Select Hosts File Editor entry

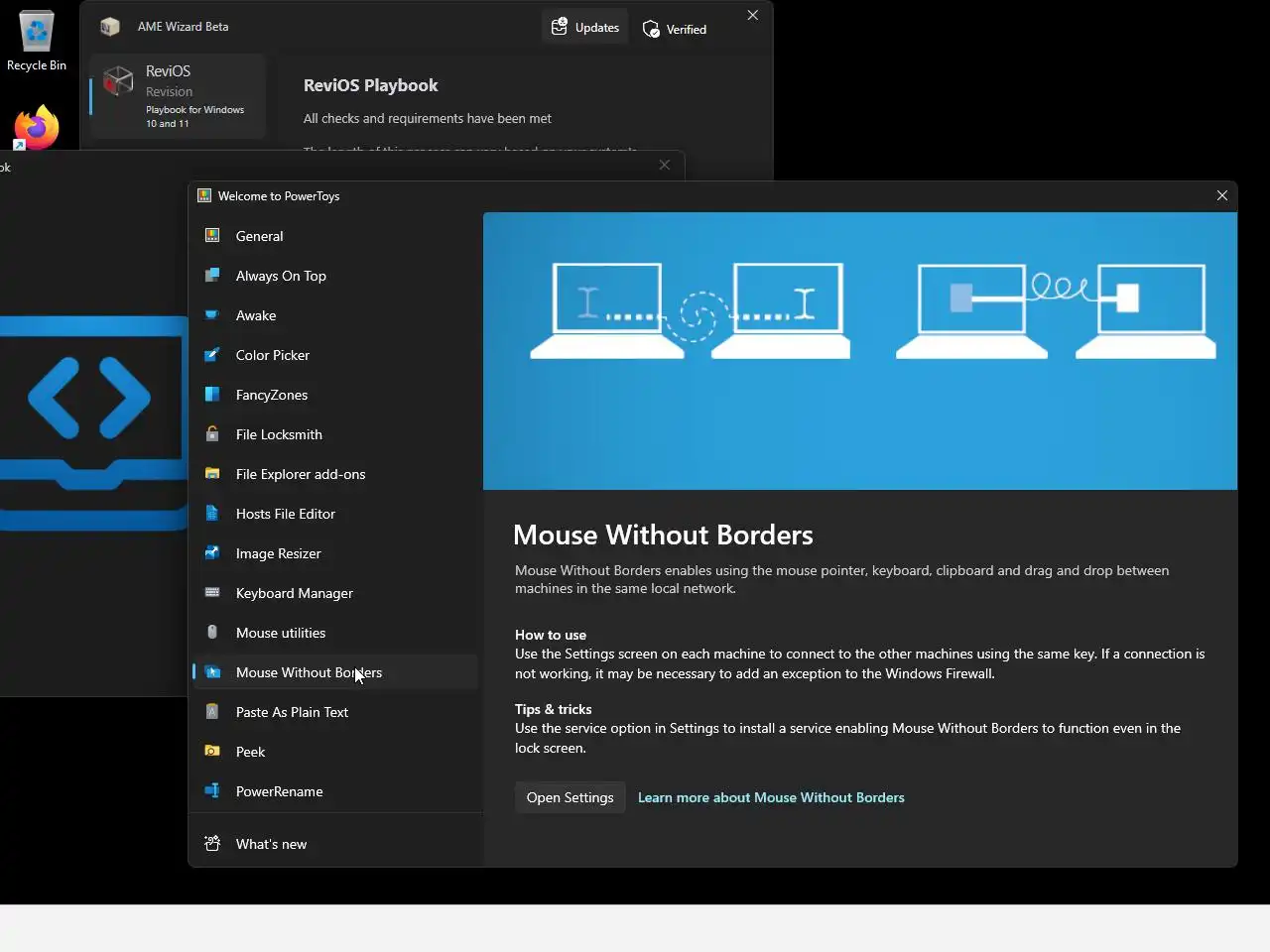pos(335,514)
